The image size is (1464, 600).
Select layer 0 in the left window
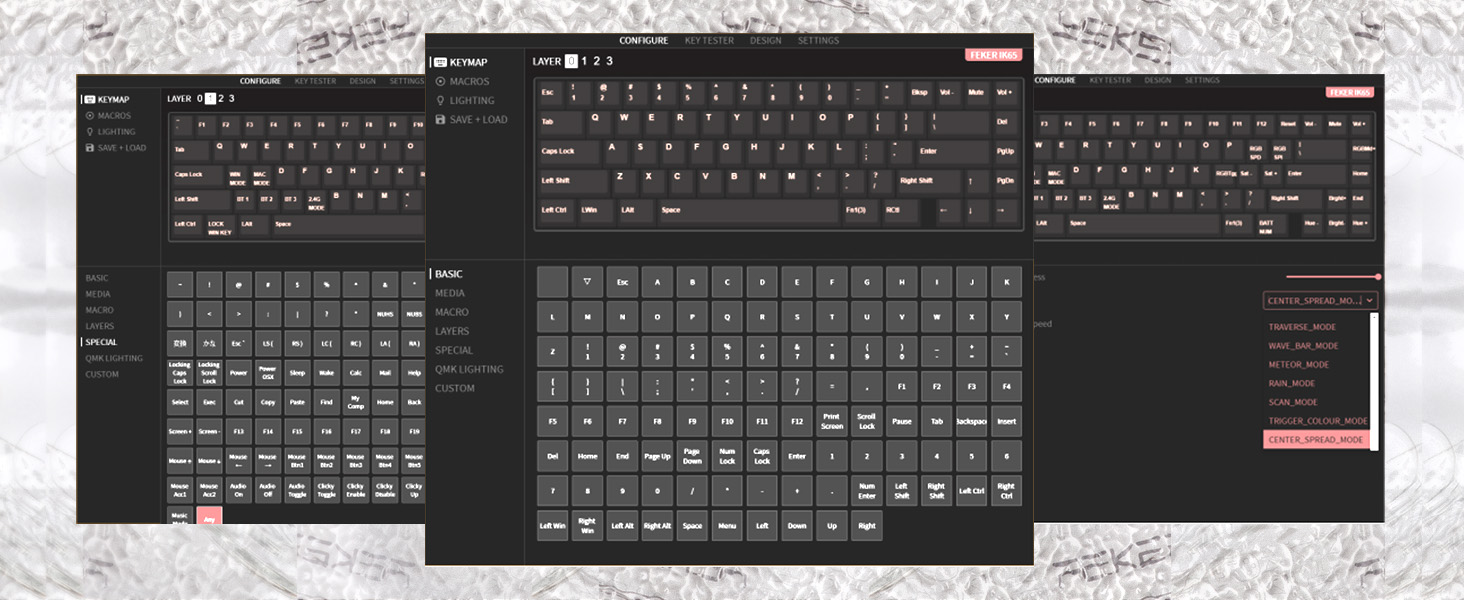(200, 98)
